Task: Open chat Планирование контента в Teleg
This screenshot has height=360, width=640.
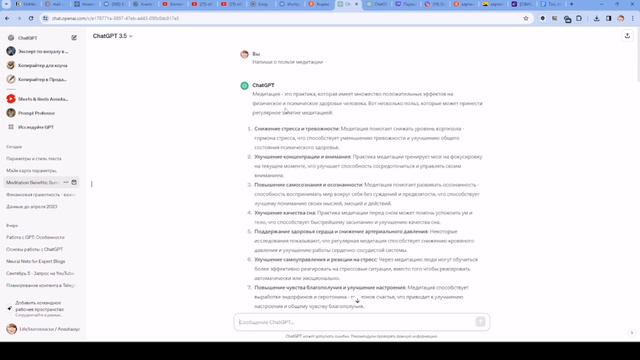Action: tap(42, 285)
